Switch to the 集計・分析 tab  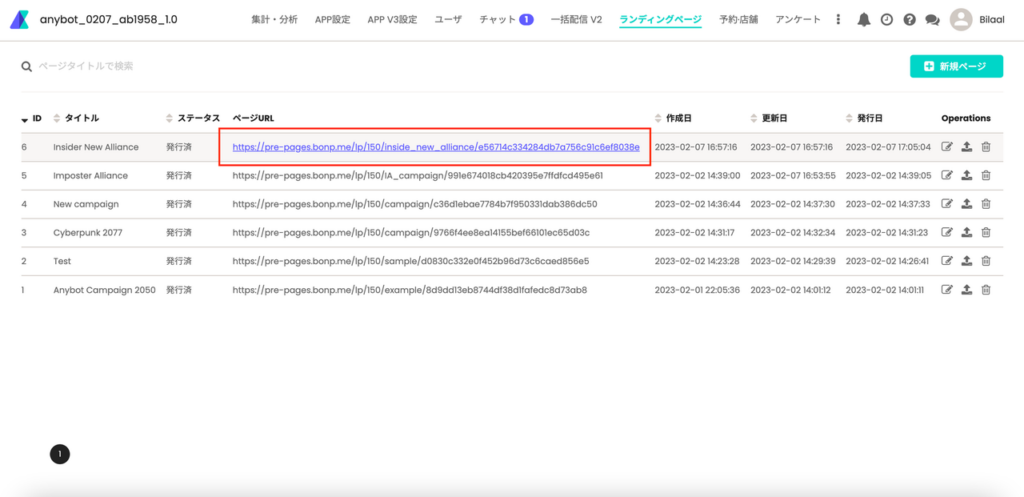coord(273,19)
